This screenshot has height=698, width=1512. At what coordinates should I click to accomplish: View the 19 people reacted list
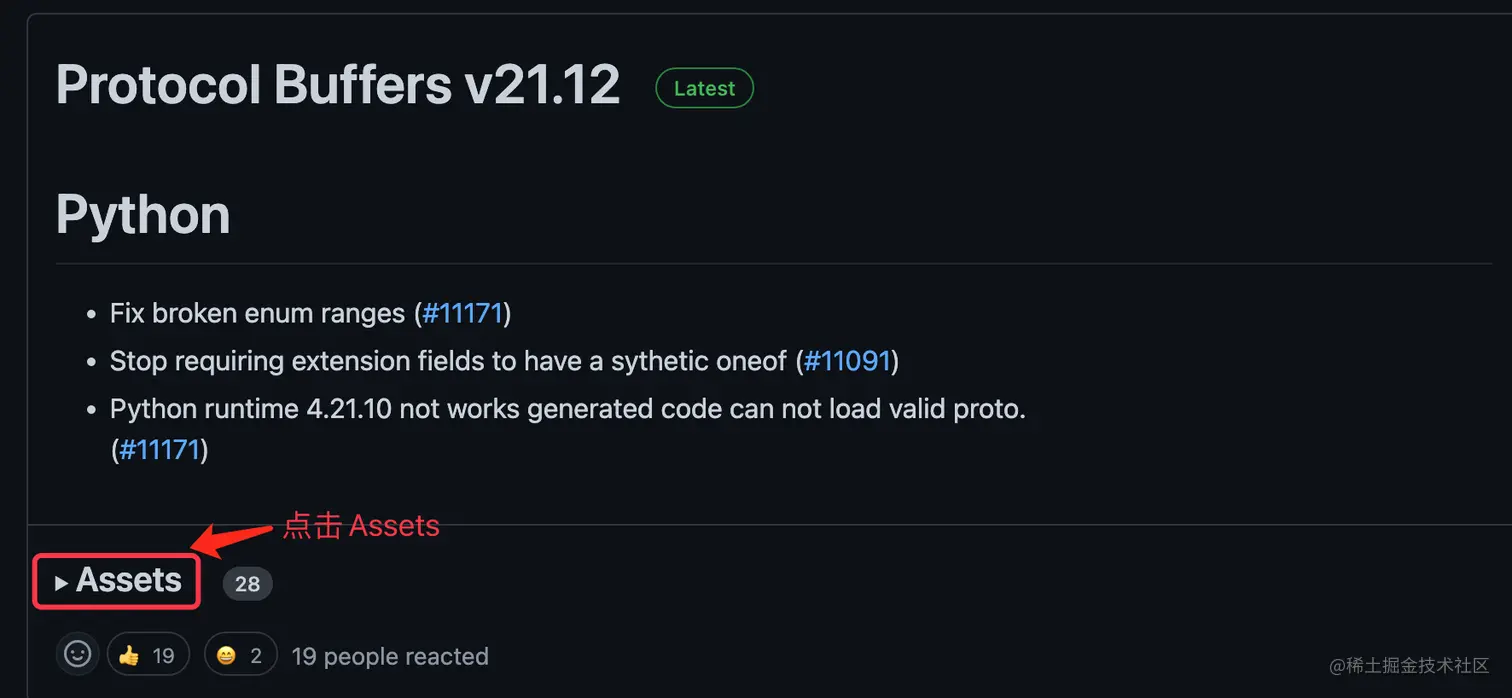[x=390, y=656]
